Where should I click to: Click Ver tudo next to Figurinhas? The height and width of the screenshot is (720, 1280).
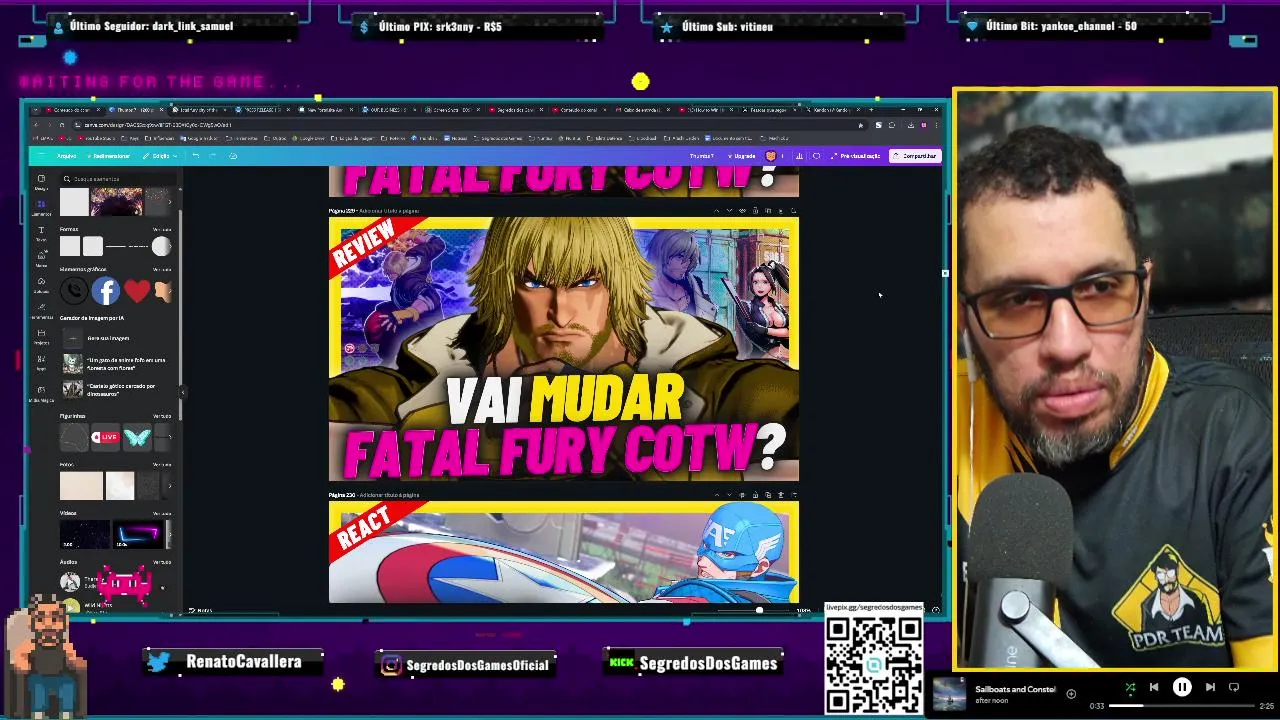click(162, 416)
